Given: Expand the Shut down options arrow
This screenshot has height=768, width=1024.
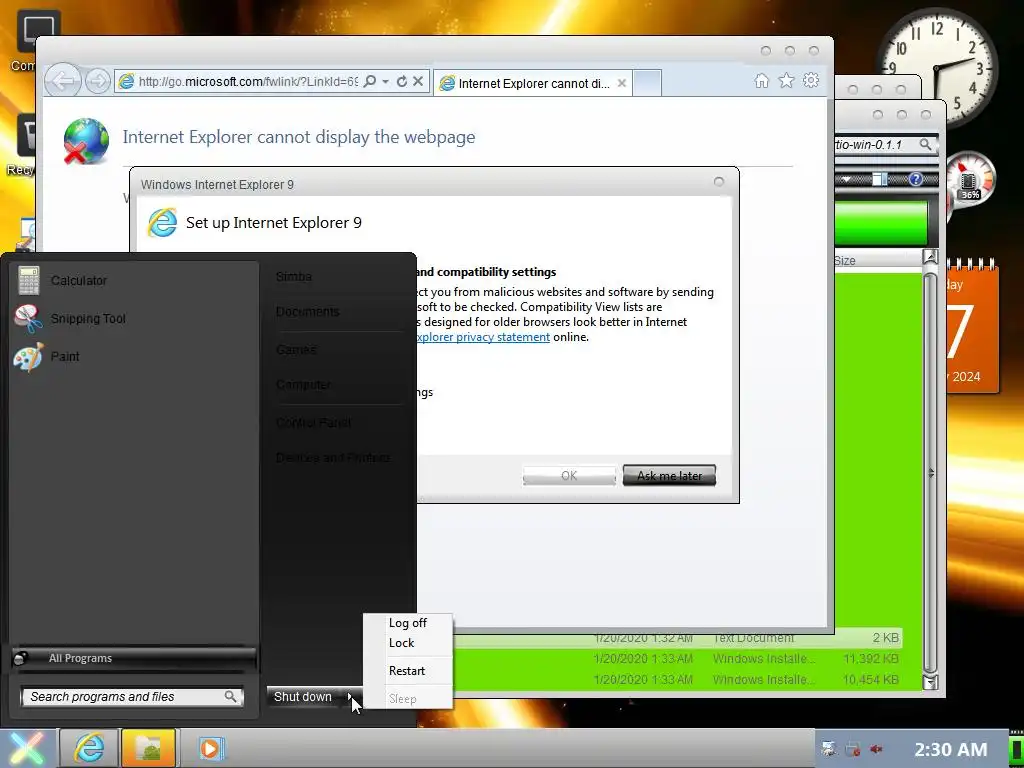Looking at the screenshot, I should coord(351,697).
